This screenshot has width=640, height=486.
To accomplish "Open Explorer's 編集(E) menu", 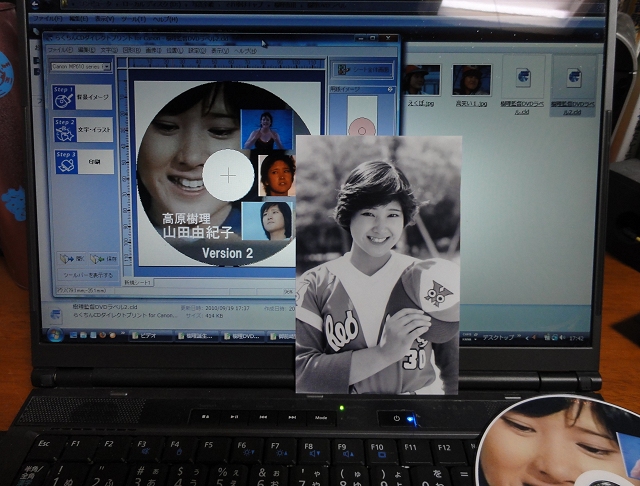I will click(78, 19).
